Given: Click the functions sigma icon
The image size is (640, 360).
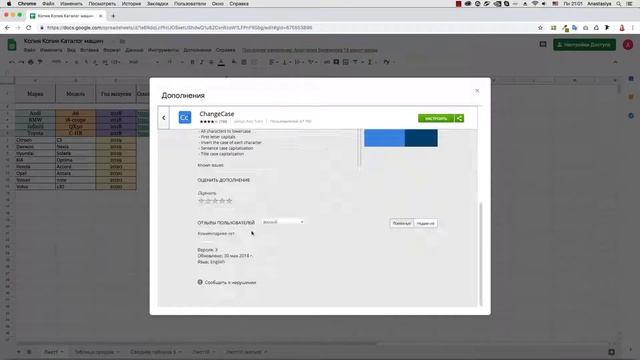Looking at the screenshot, I should click(370, 62).
